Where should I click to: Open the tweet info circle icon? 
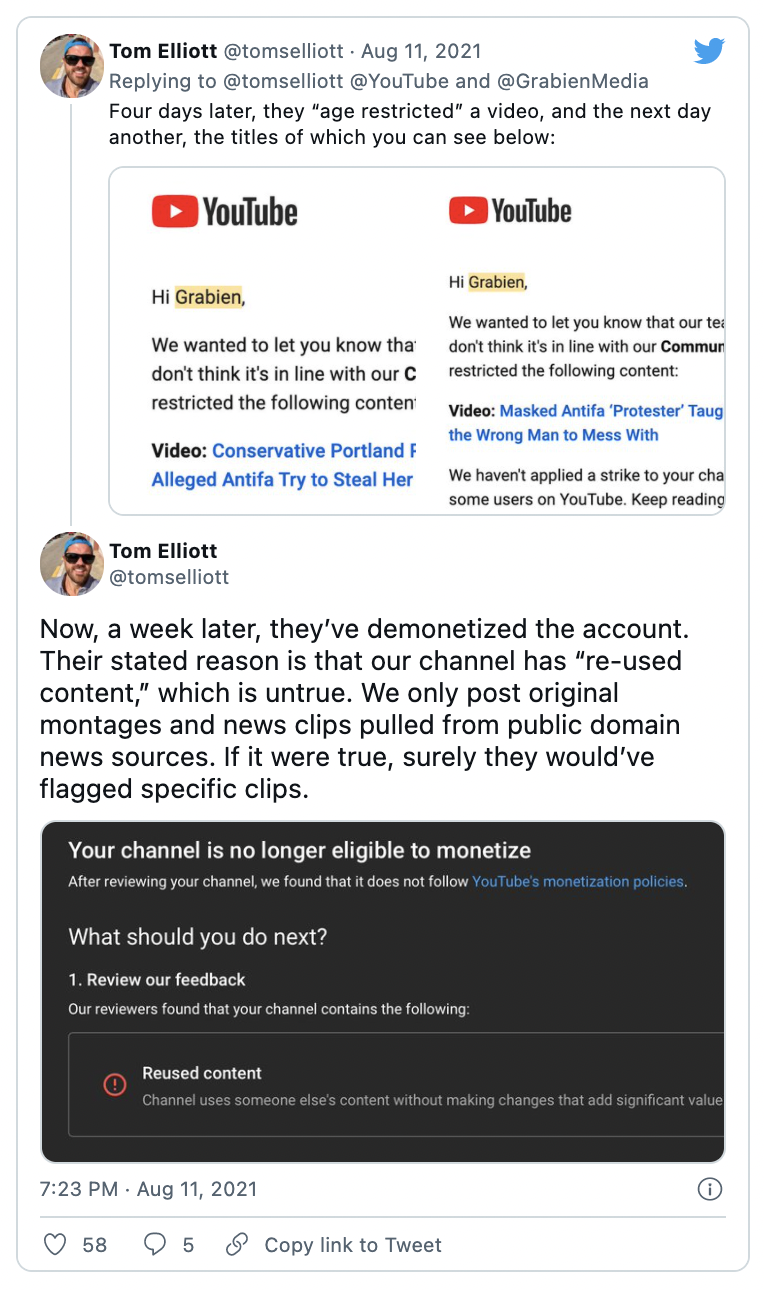click(x=709, y=1189)
